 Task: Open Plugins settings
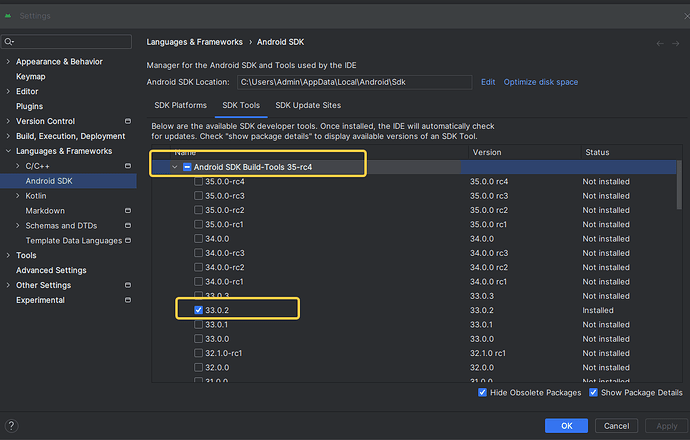pyautogui.click(x=29, y=106)
